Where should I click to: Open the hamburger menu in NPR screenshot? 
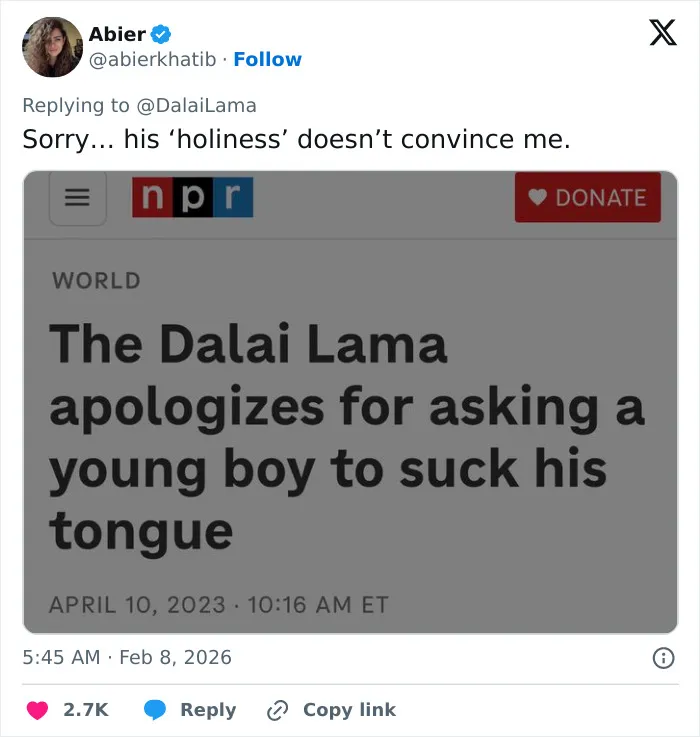(78, 197)
